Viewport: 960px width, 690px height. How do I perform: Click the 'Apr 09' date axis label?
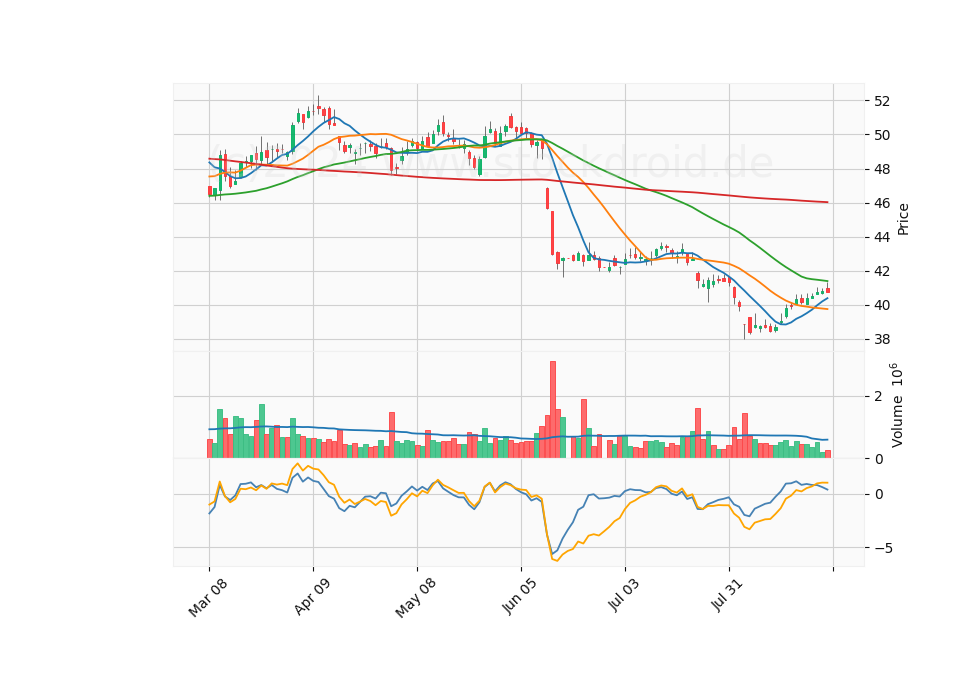[312, 596]
